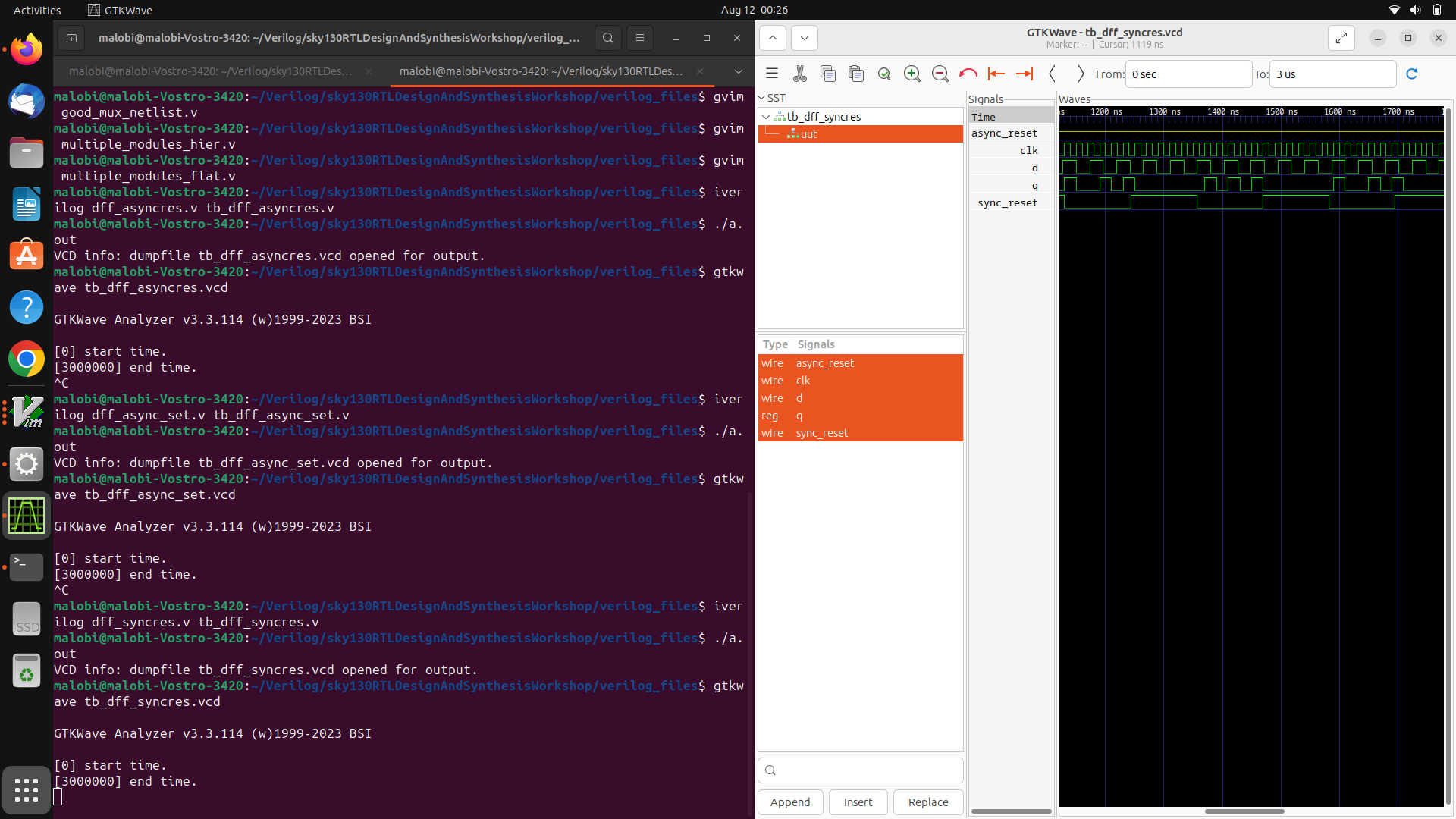Jump to the end of the waveform
The height and width of the screenshot is (819, 1456).
tap(1025, 74)
